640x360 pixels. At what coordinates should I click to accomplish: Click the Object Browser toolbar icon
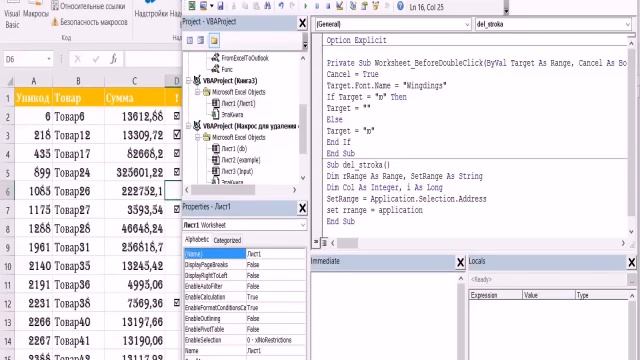[376, 6]
